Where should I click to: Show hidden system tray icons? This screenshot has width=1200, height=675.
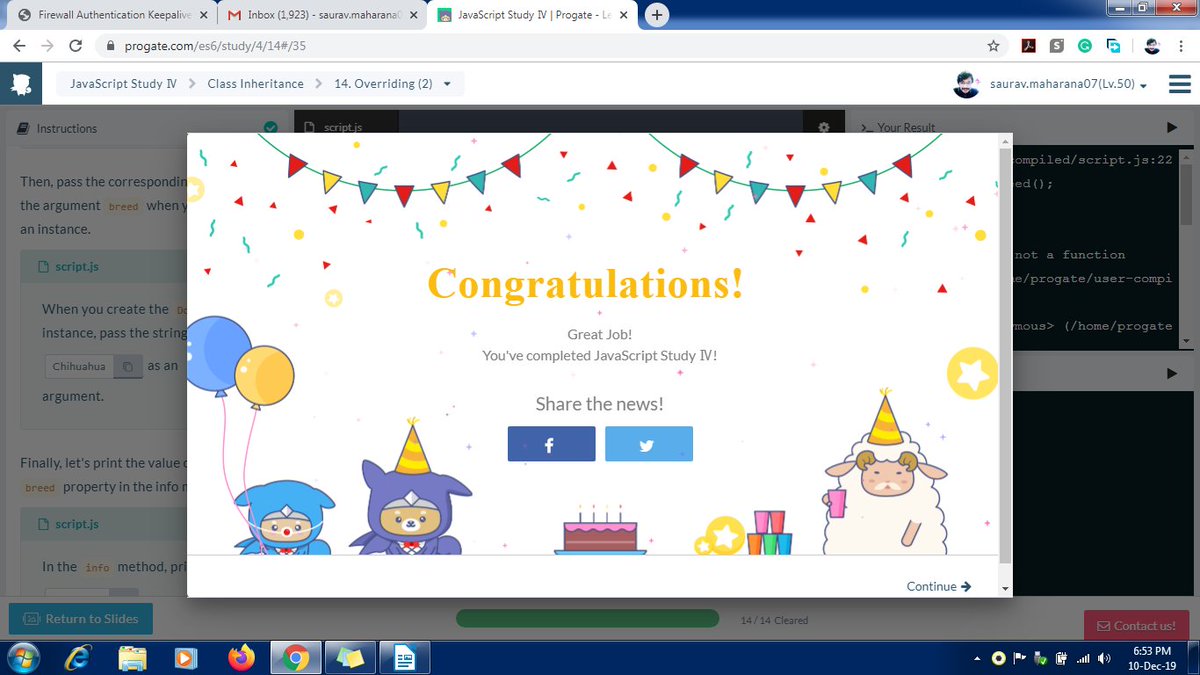click(977, 658)
